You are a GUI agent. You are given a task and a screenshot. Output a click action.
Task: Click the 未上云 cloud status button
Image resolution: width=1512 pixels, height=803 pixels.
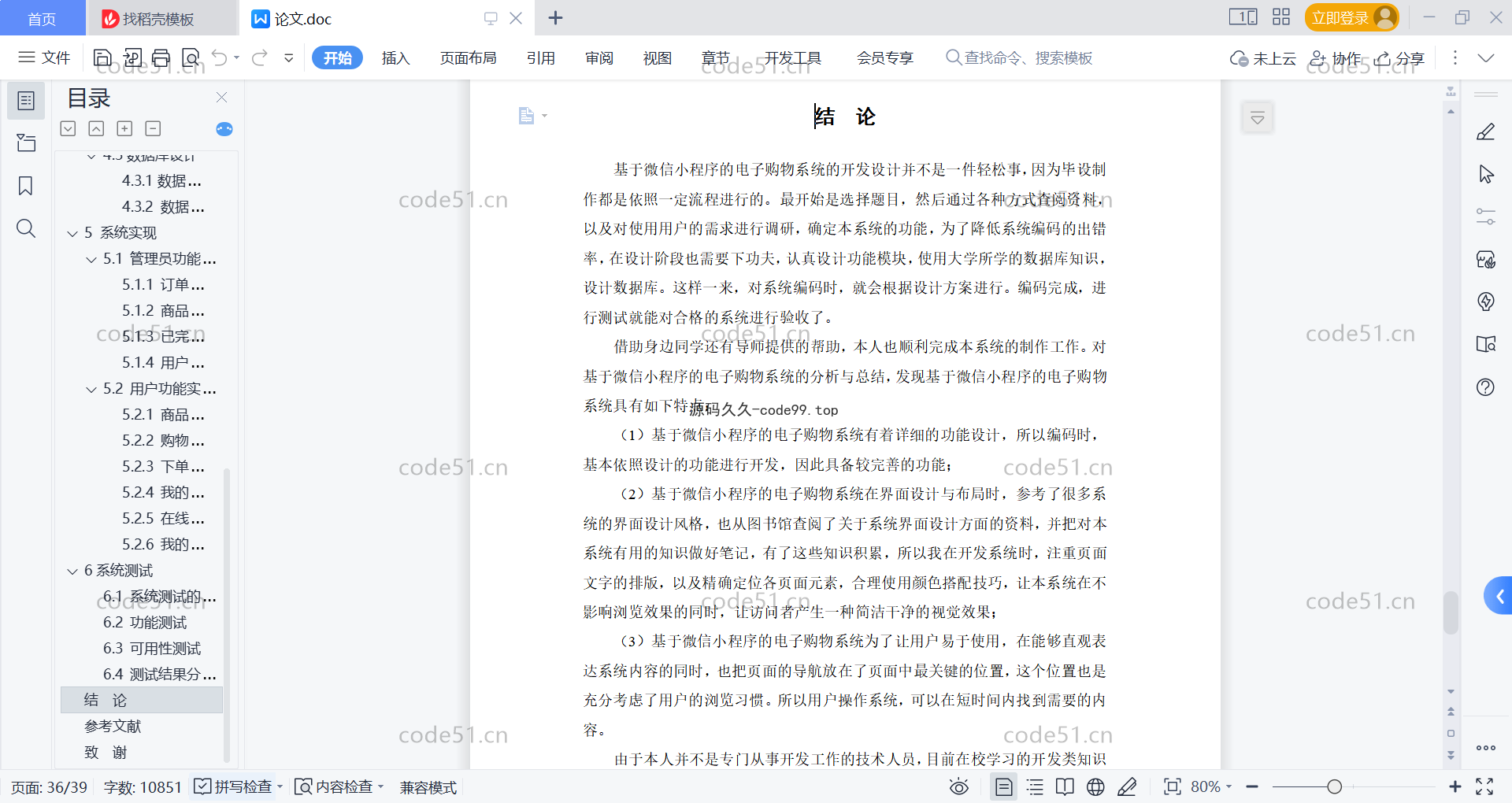click(x=1263, y=57)
